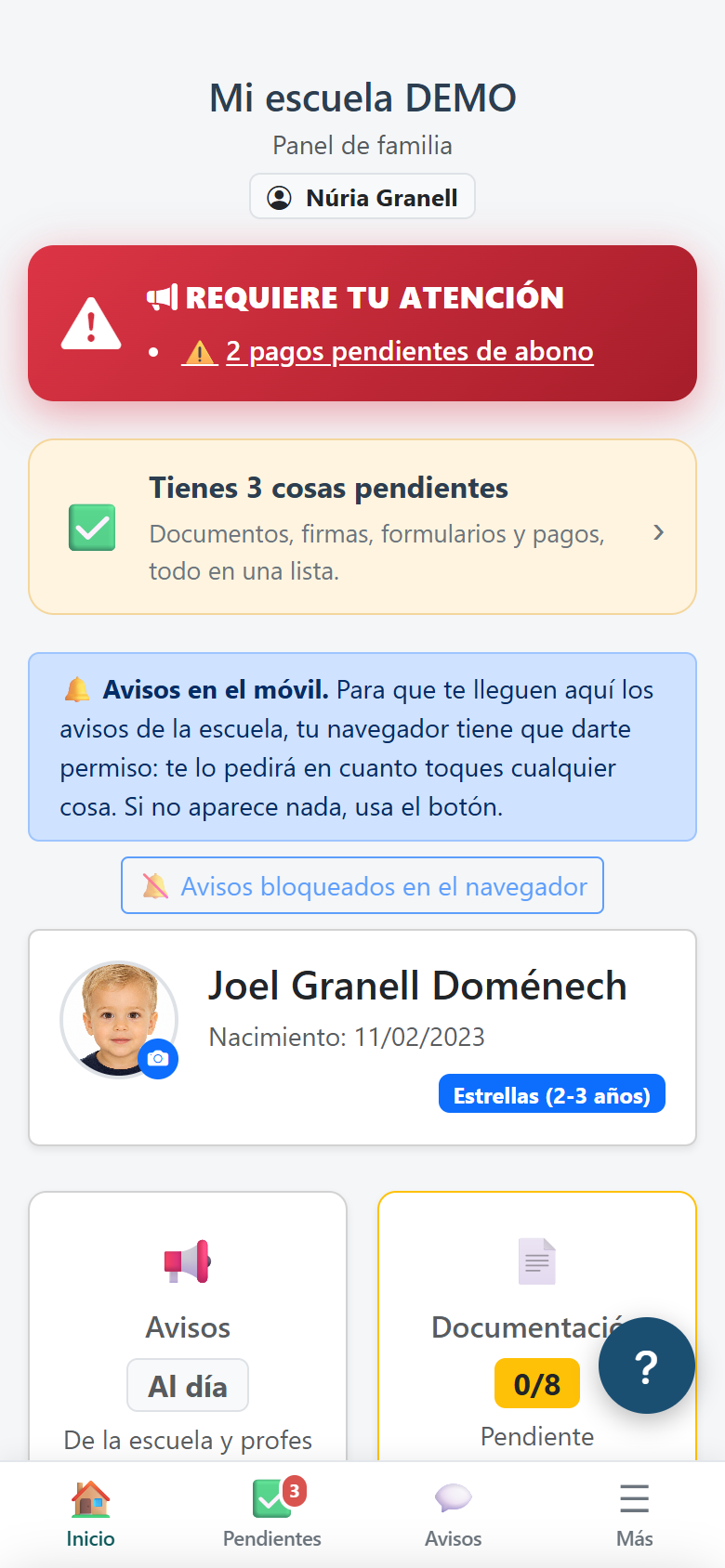The width and height of the screenshot is (725, 1568).
Task: Click Avisos bloqueados en el navegador button
Action: click(x=362, y=885)
